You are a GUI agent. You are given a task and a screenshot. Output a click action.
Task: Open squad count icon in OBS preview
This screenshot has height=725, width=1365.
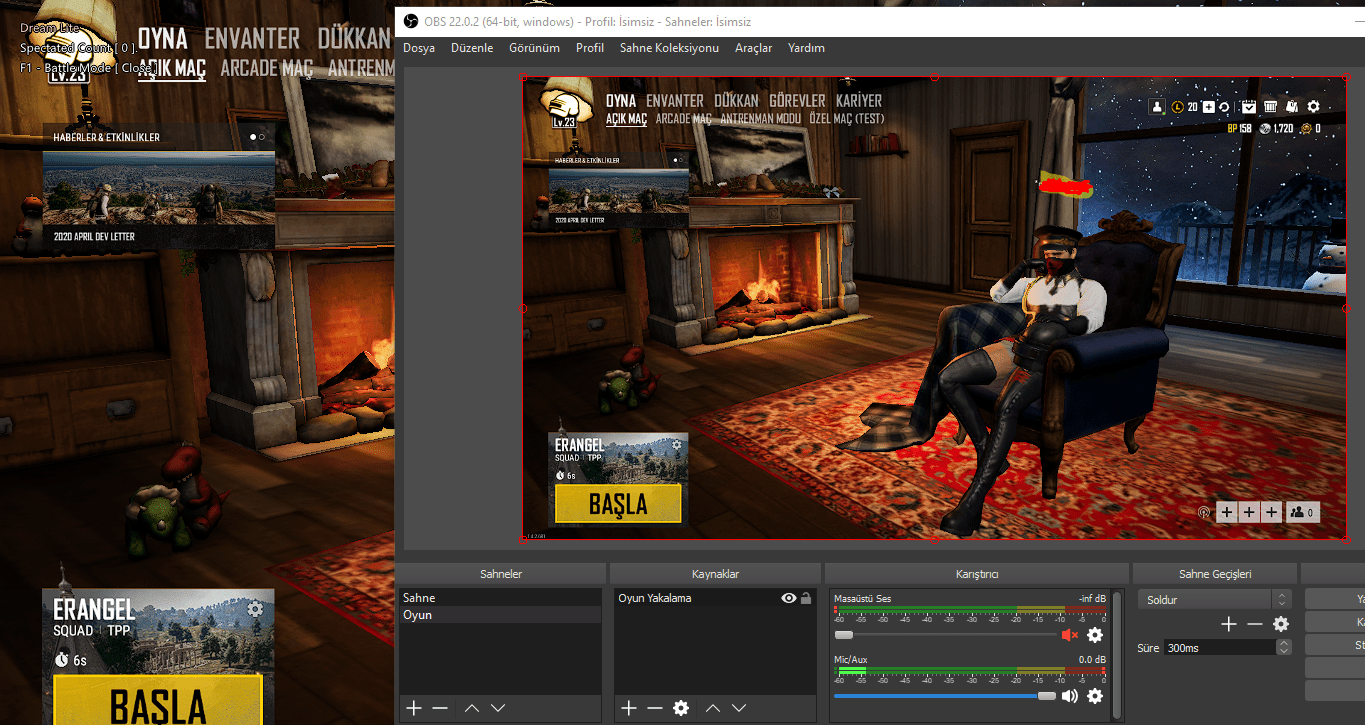point(1303,512)
